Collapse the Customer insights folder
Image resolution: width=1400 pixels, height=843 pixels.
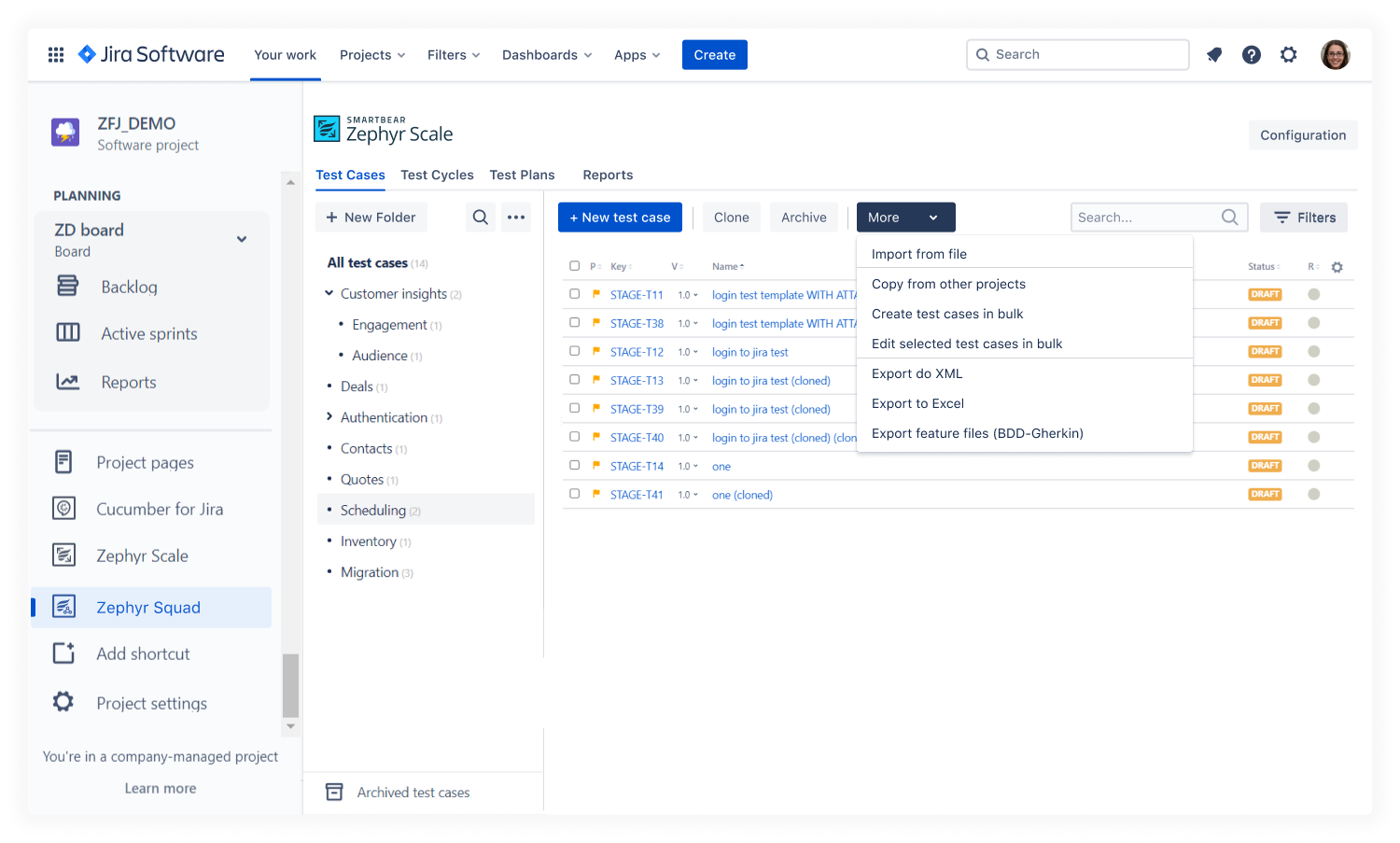tap(329, 293)
